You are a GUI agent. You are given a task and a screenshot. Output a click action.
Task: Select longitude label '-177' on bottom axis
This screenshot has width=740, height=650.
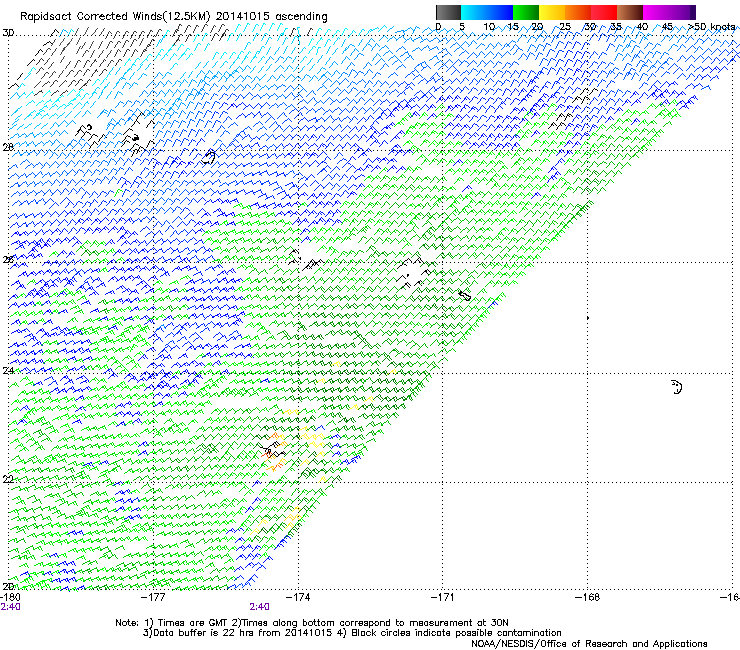coord(153,597)
